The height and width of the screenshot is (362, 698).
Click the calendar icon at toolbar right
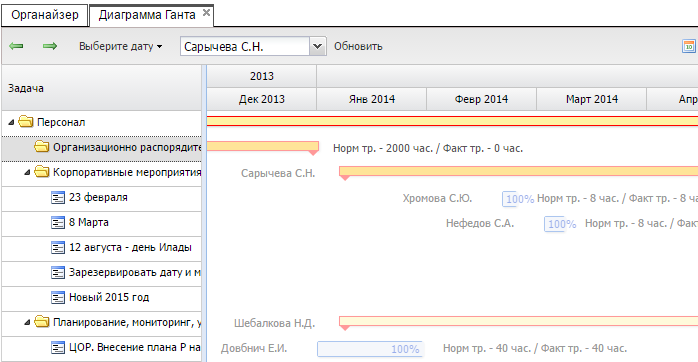(689, 46)
